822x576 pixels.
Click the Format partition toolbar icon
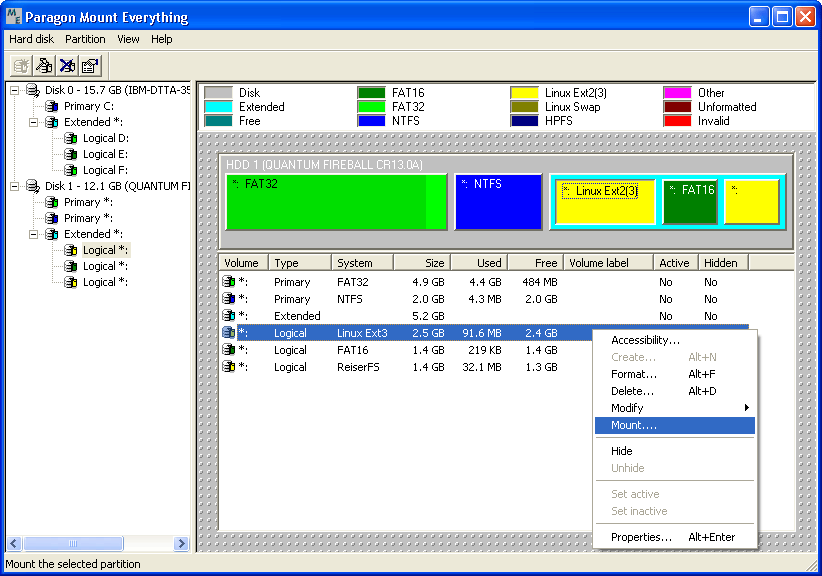(x=45, y=66)
